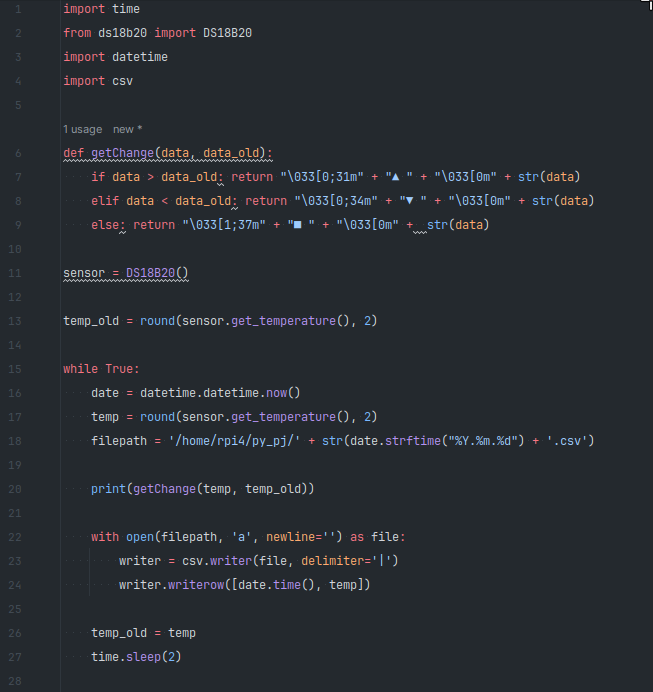Click the time.sleep(2) call
Image resolution: width=653 pixels, height=692 pixels.
click(135, 657)
